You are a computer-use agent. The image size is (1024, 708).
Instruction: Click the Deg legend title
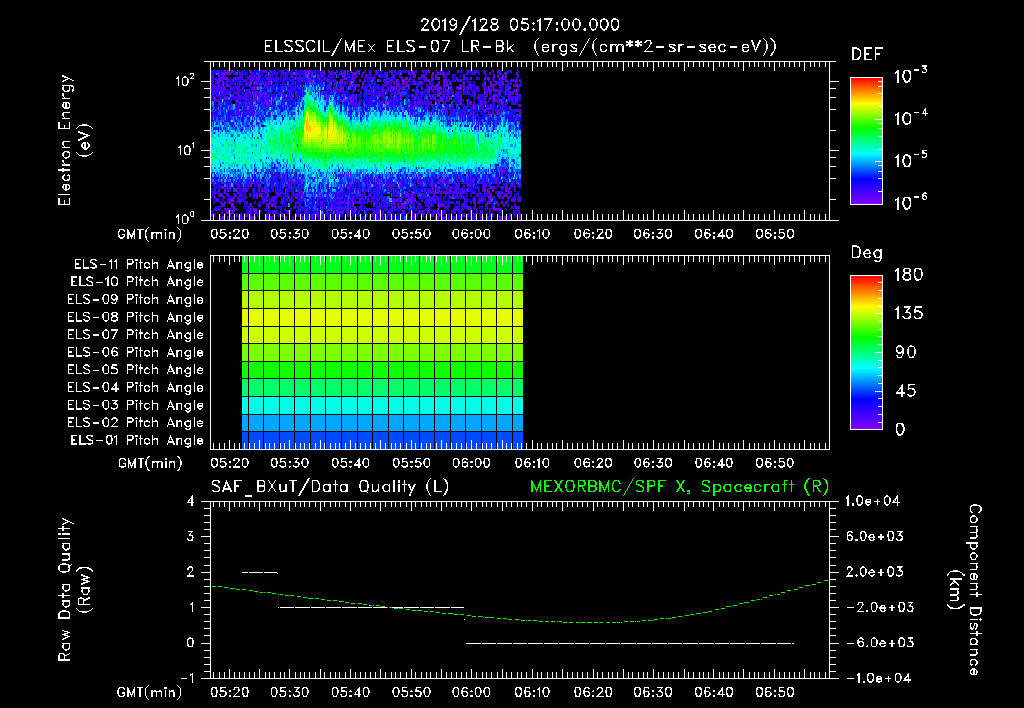click(867, 253)
